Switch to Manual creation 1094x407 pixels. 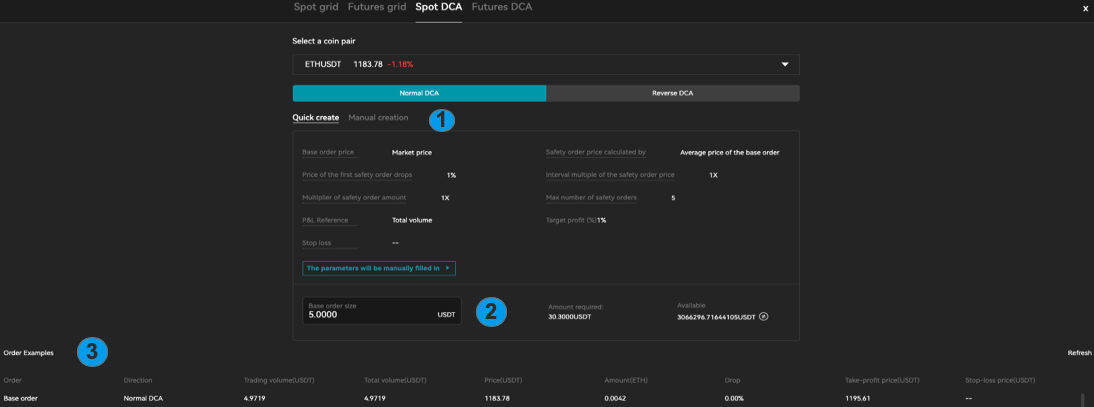pyautogui.click(x=378, y=118)
